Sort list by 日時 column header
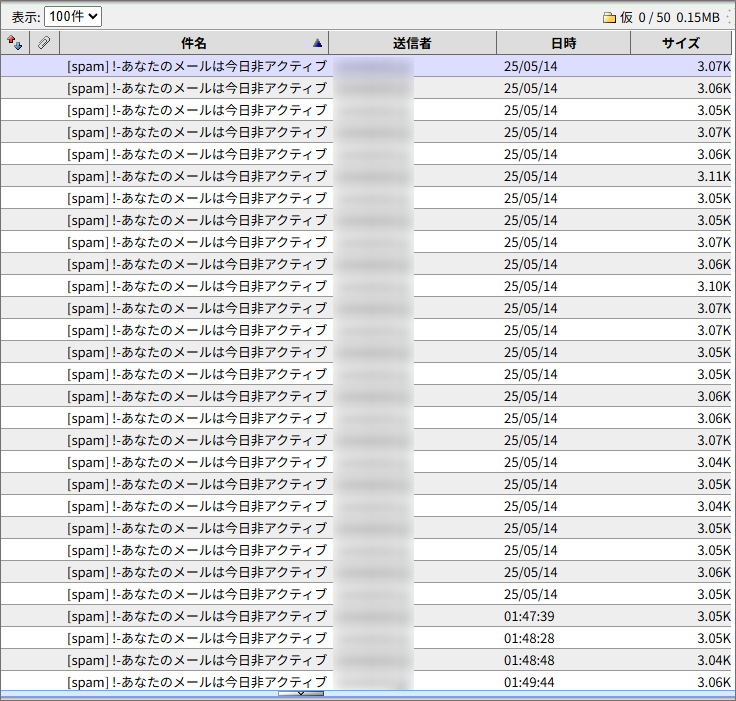This screenshot has height=701, width=736. (563, 43)
